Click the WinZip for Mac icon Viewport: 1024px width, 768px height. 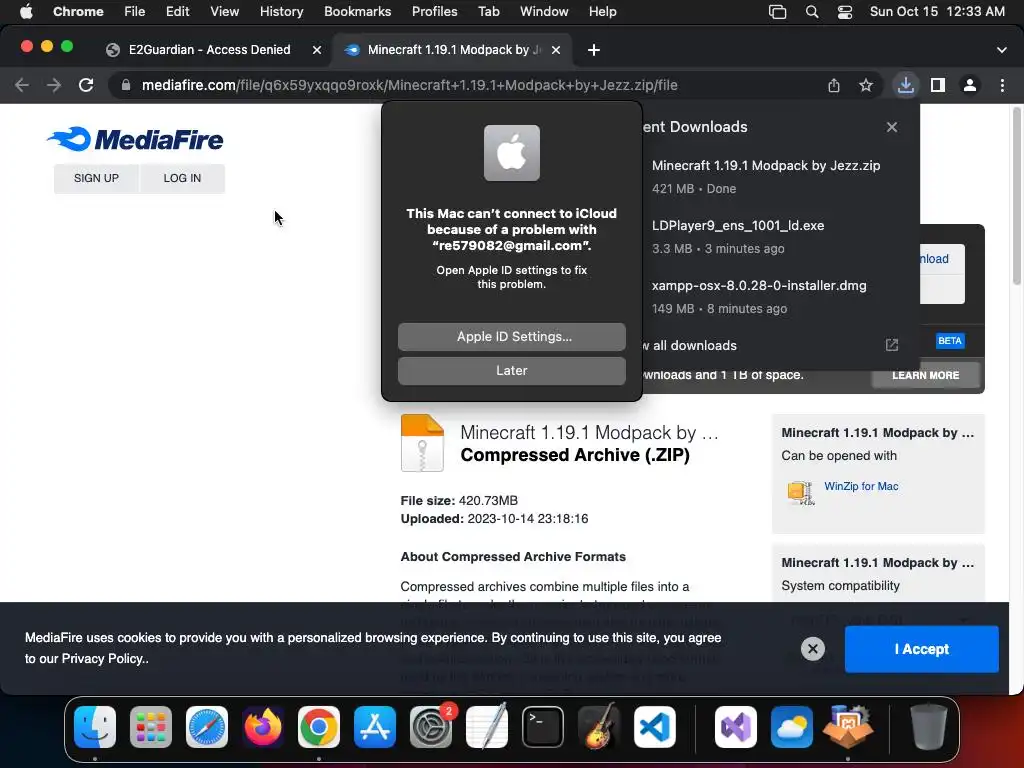click(801, 492)
